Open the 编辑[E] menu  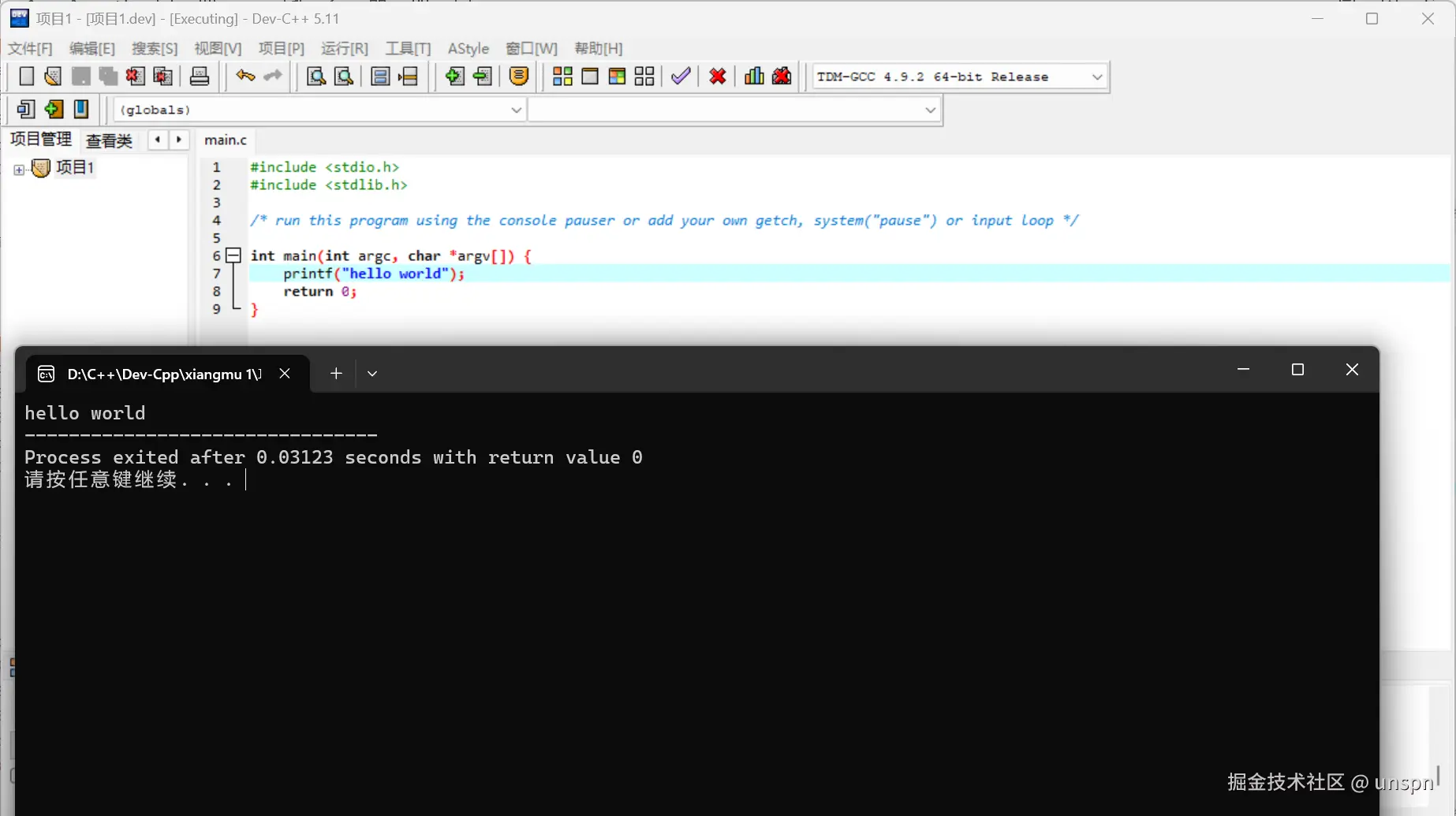pos(92,49)
